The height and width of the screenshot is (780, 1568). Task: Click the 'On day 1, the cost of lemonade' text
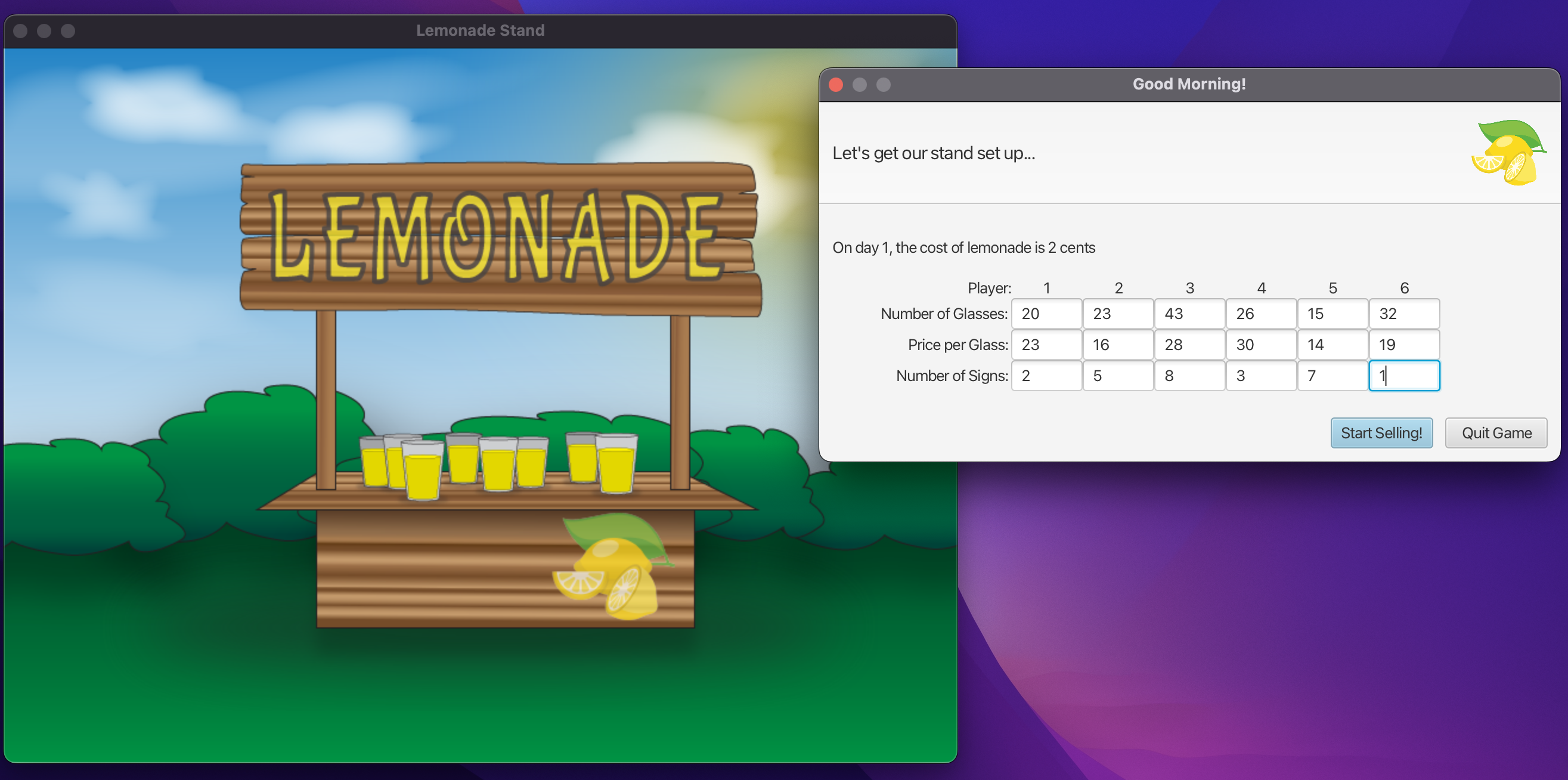963,247
